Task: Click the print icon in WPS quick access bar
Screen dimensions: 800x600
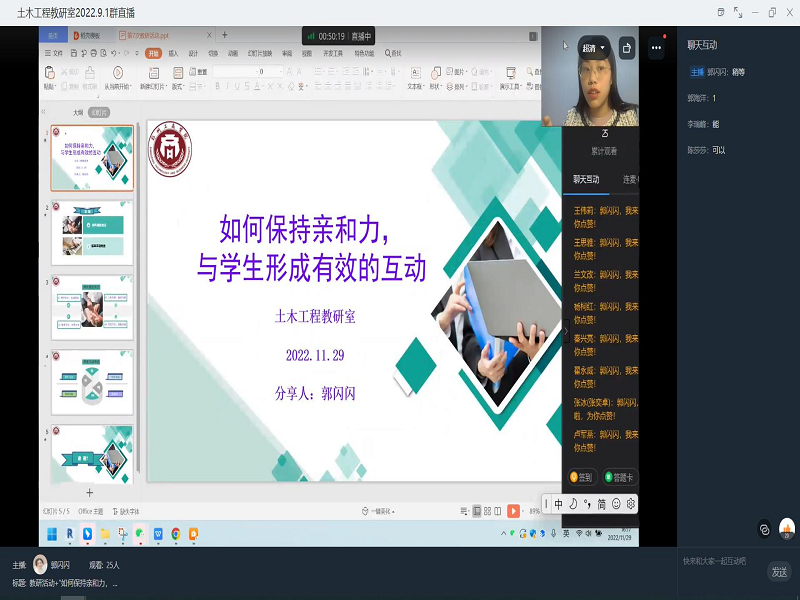Action: [x=93, y=53]
